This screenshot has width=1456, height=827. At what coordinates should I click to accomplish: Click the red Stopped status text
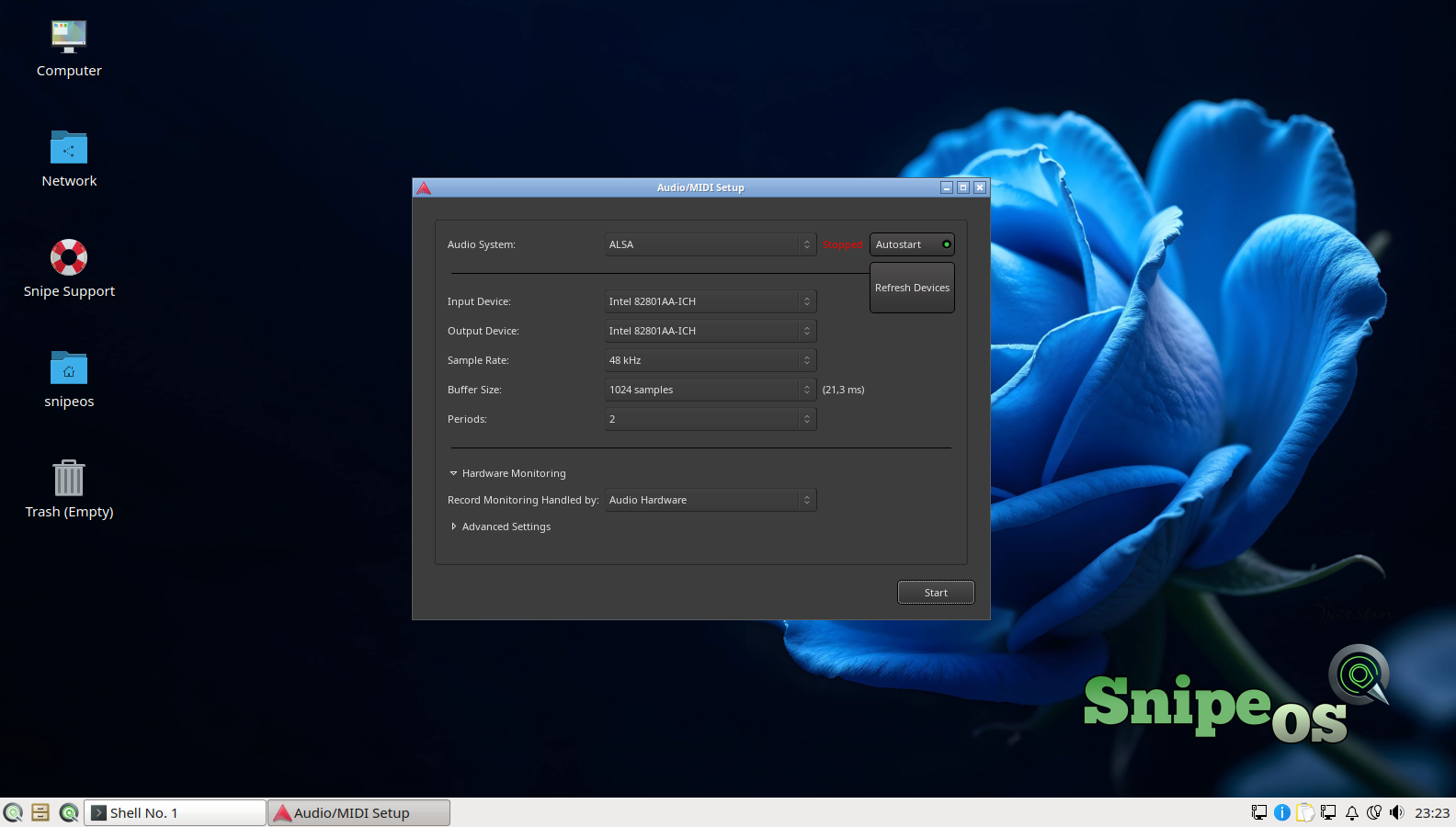(842, 244)
